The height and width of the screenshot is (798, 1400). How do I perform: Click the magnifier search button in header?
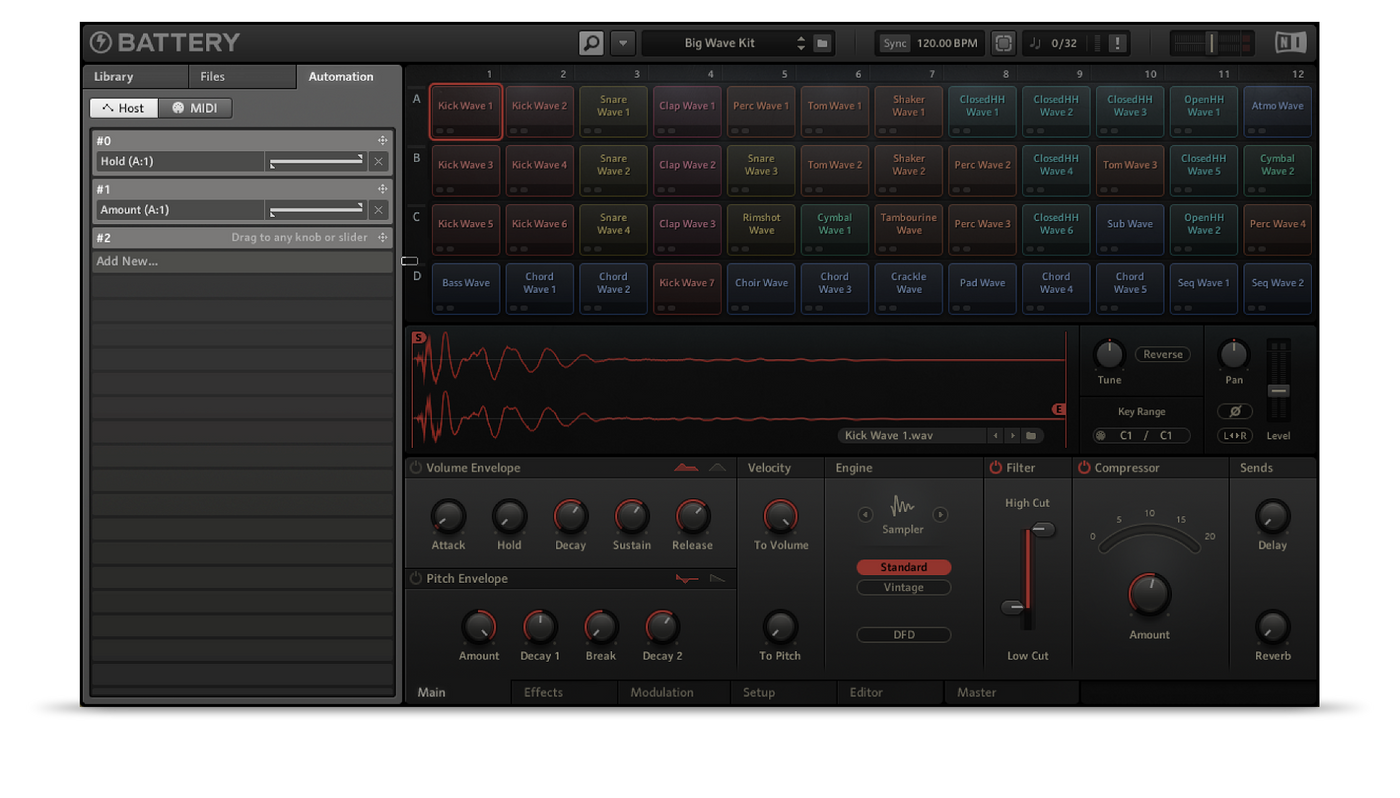591,43
